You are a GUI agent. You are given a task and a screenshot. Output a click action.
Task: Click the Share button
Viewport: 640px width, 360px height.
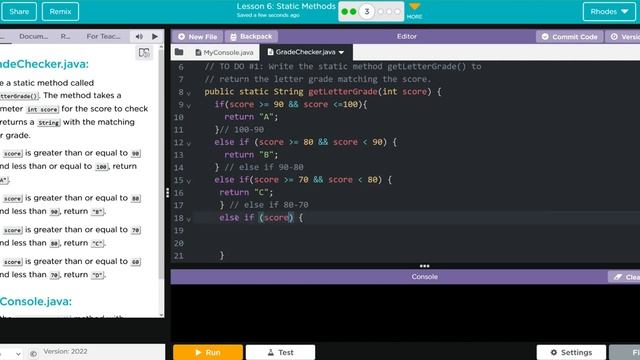(19, 11)
